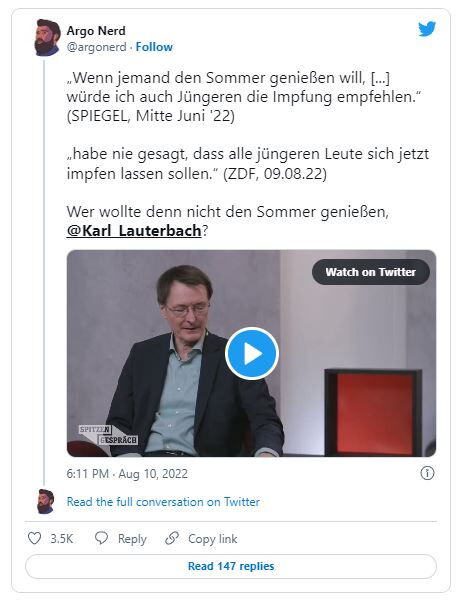This screenshot has height=606, width=465.
Task: Click the Argo Nerd display name
Action: pyautogui.click(x=96, y=31)
